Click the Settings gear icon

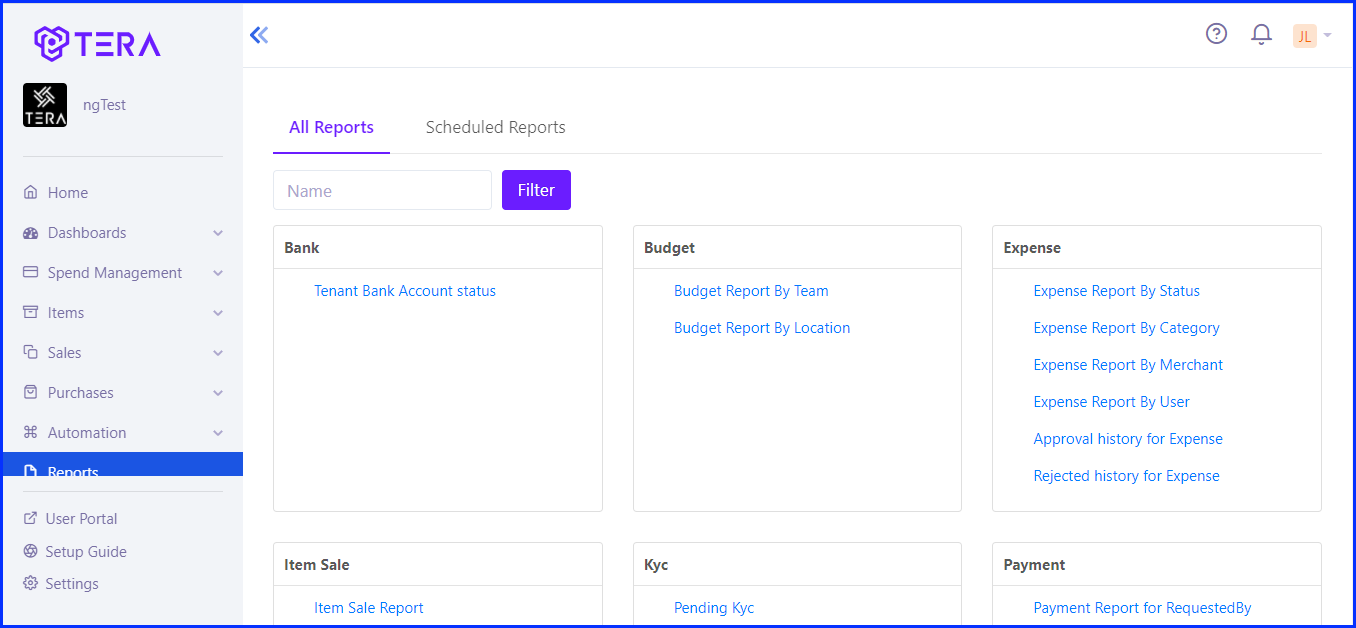point(30,583)
